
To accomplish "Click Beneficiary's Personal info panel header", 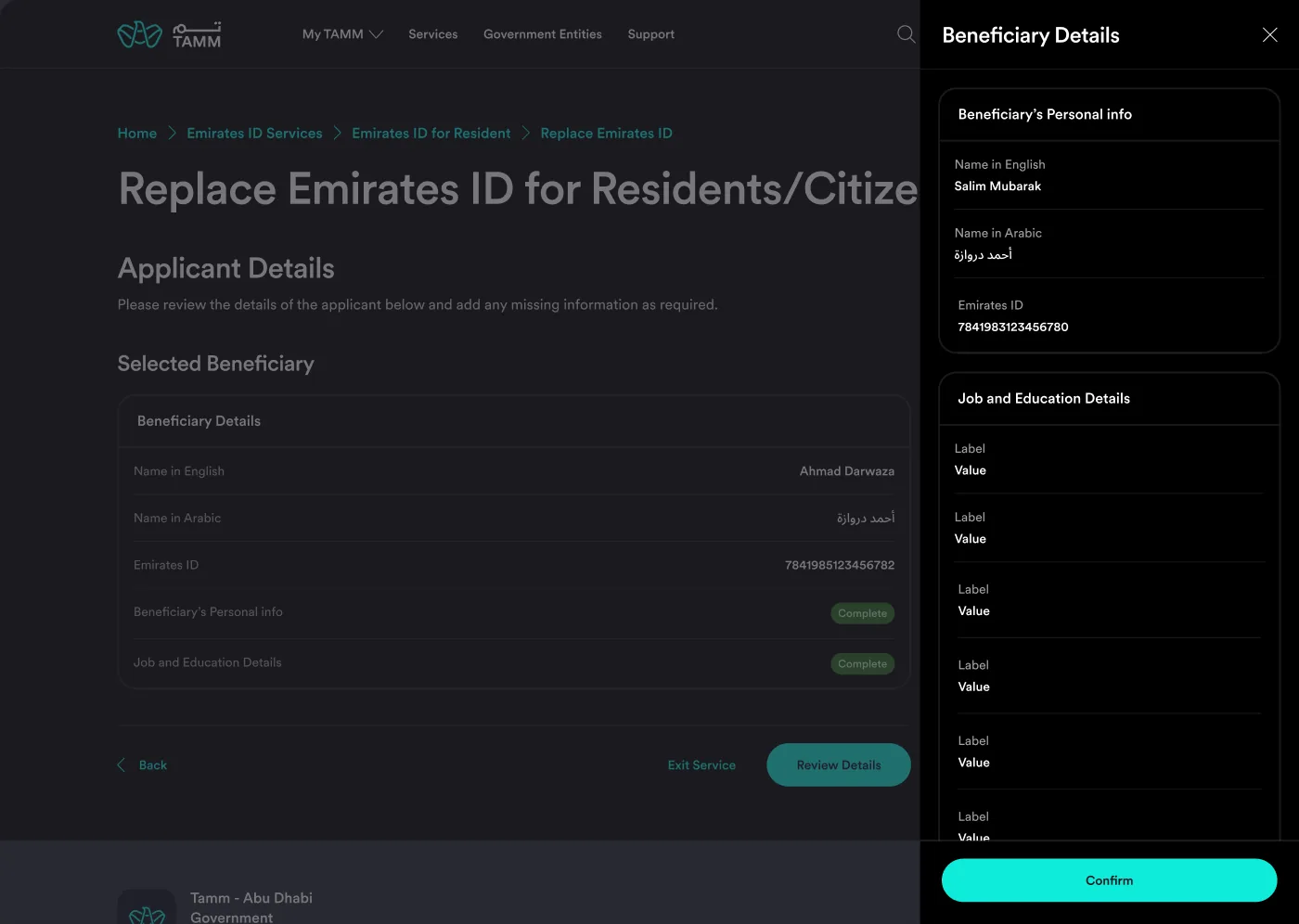I will (x=1045, y=114).
